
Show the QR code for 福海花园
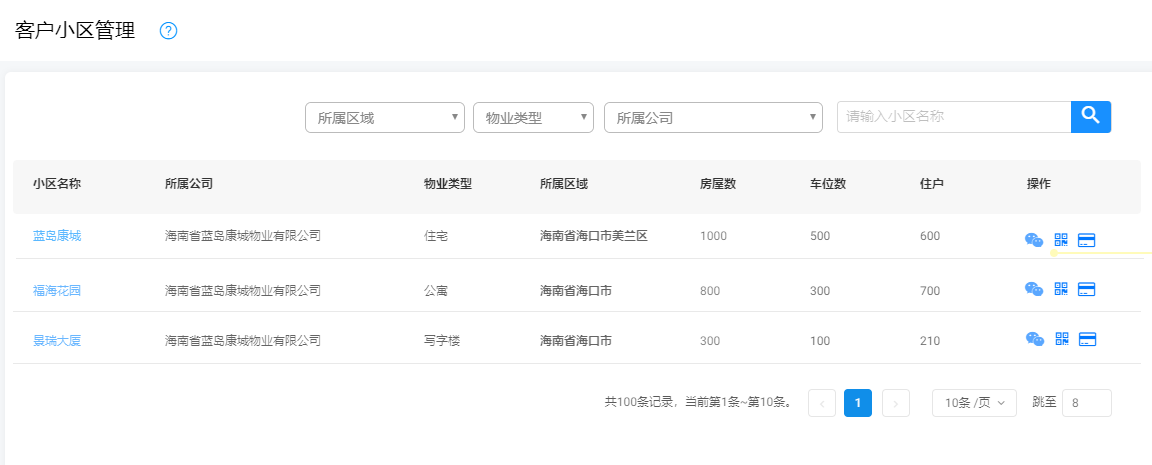[1061, 289]
